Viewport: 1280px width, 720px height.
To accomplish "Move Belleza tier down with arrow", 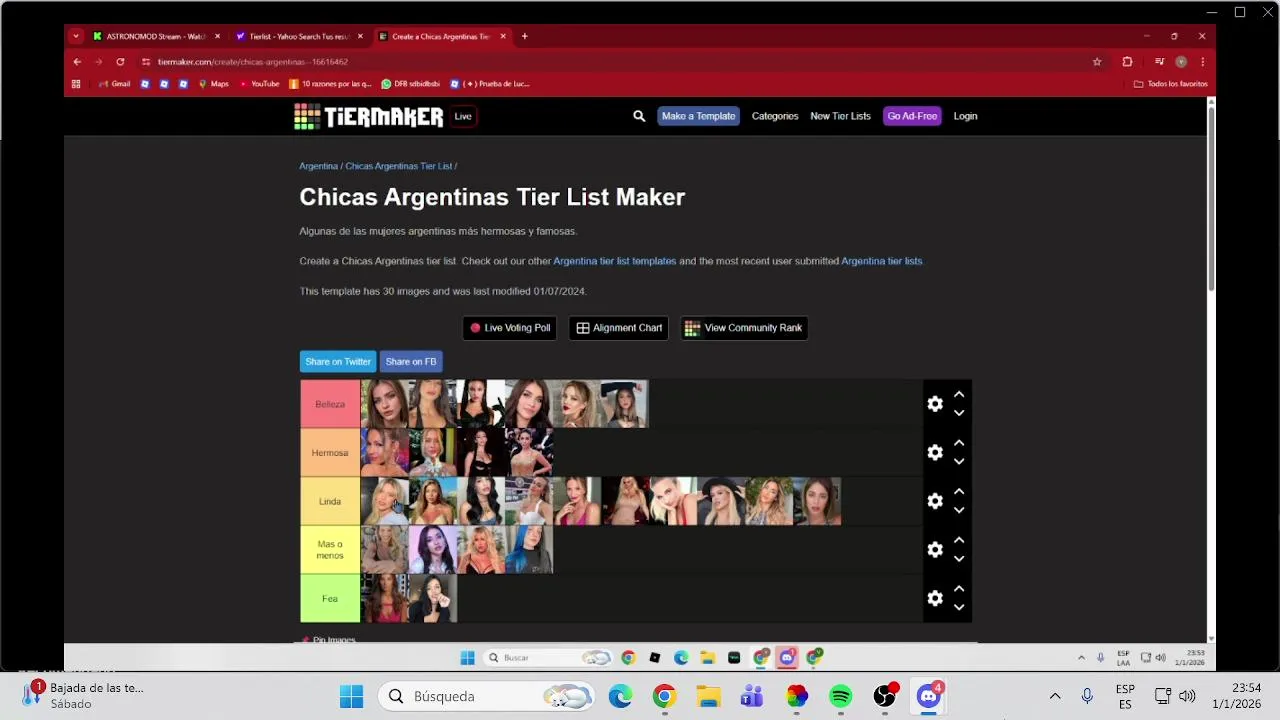I will (959, 413).
